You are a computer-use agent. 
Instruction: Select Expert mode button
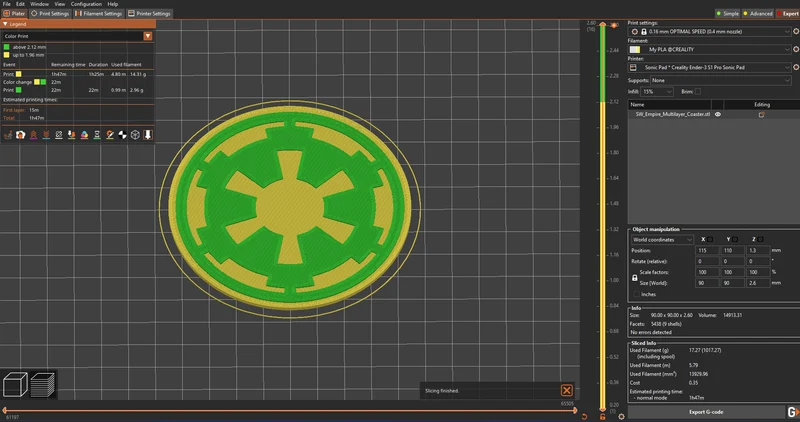tap(787, 14)
